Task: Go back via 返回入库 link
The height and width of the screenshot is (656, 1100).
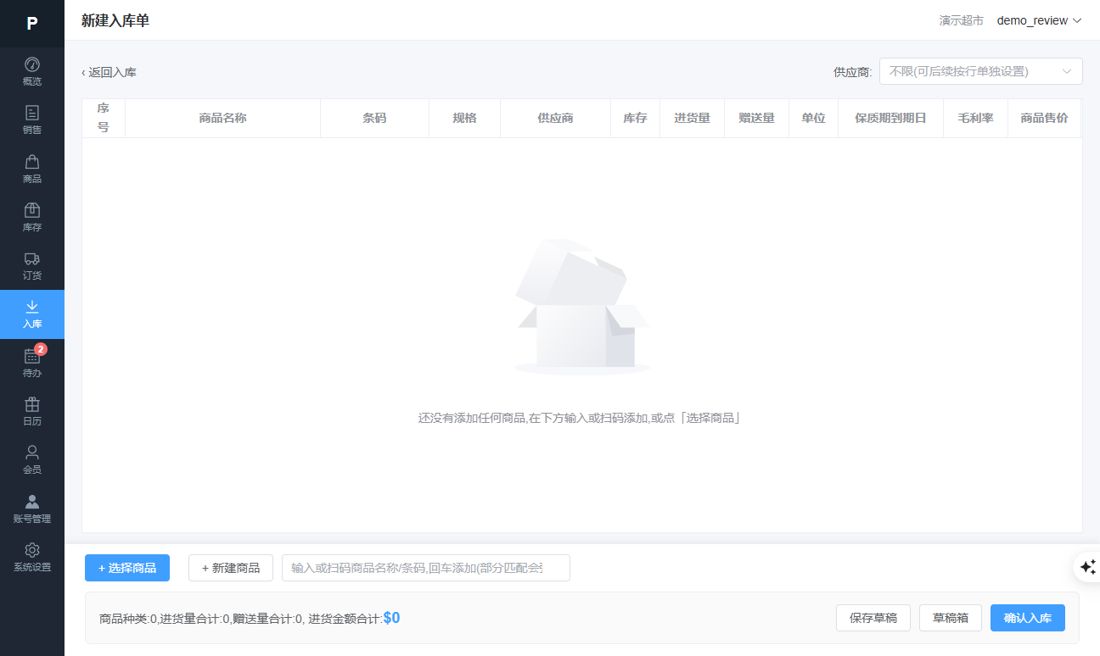Action: coord(109,72)
